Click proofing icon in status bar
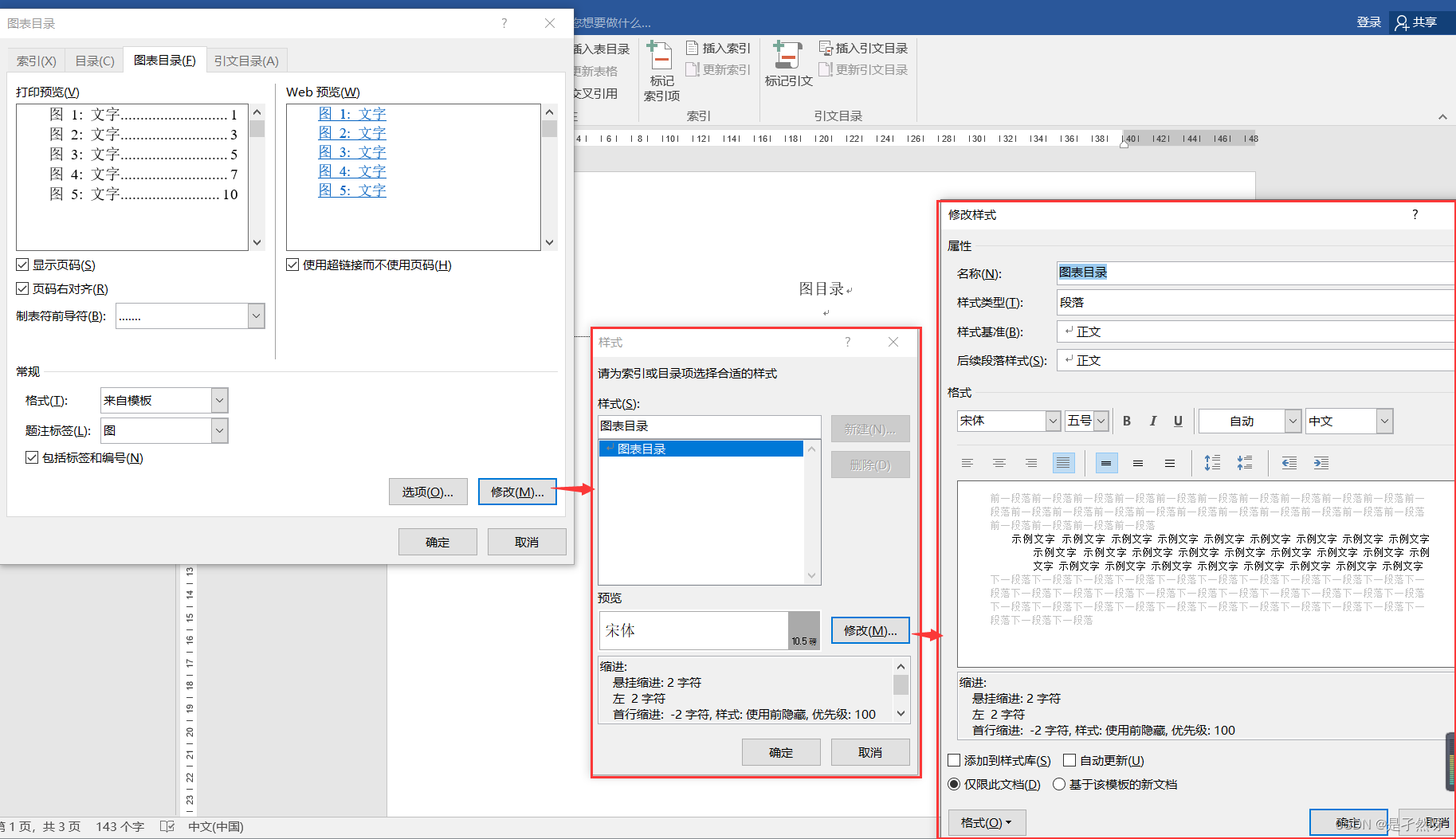 [x=167, y=827]
